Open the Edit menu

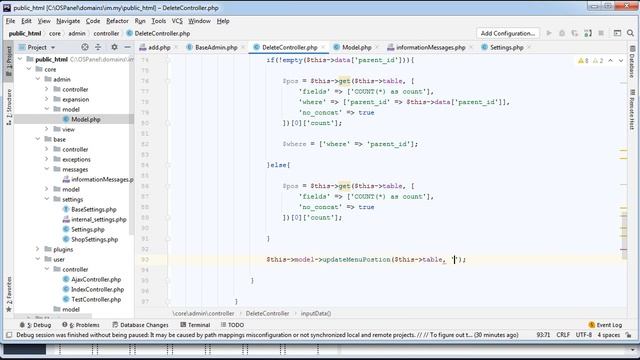pos(26,21)
